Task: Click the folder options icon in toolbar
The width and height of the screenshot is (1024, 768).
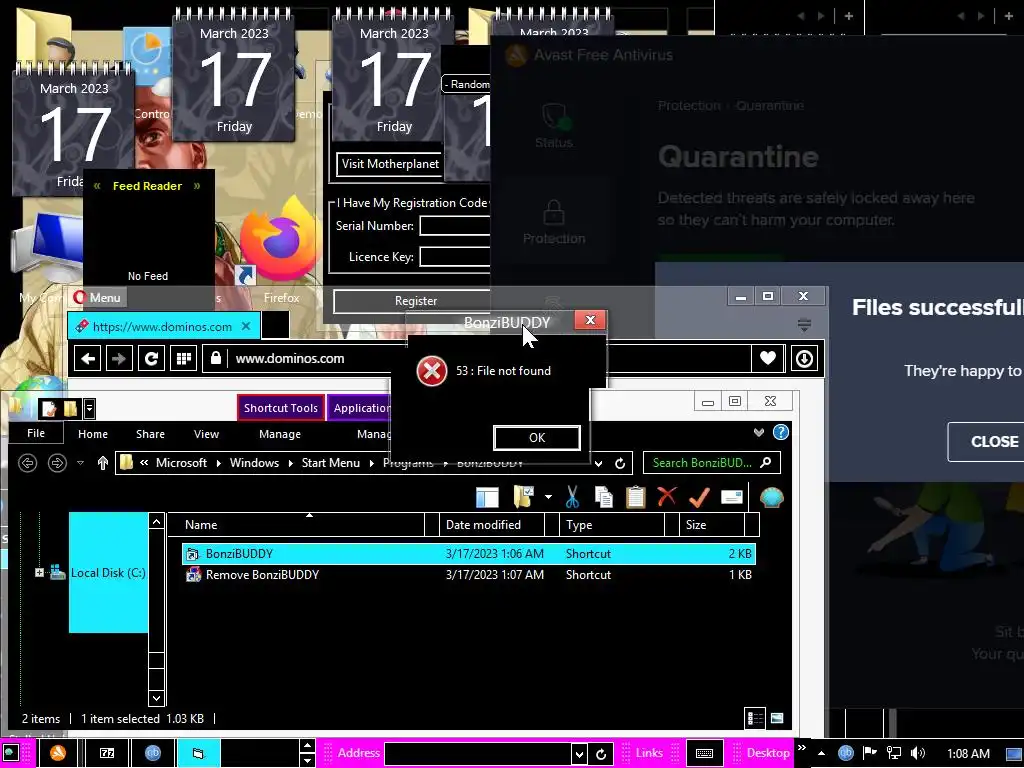Action: click(x=524, y=497)
